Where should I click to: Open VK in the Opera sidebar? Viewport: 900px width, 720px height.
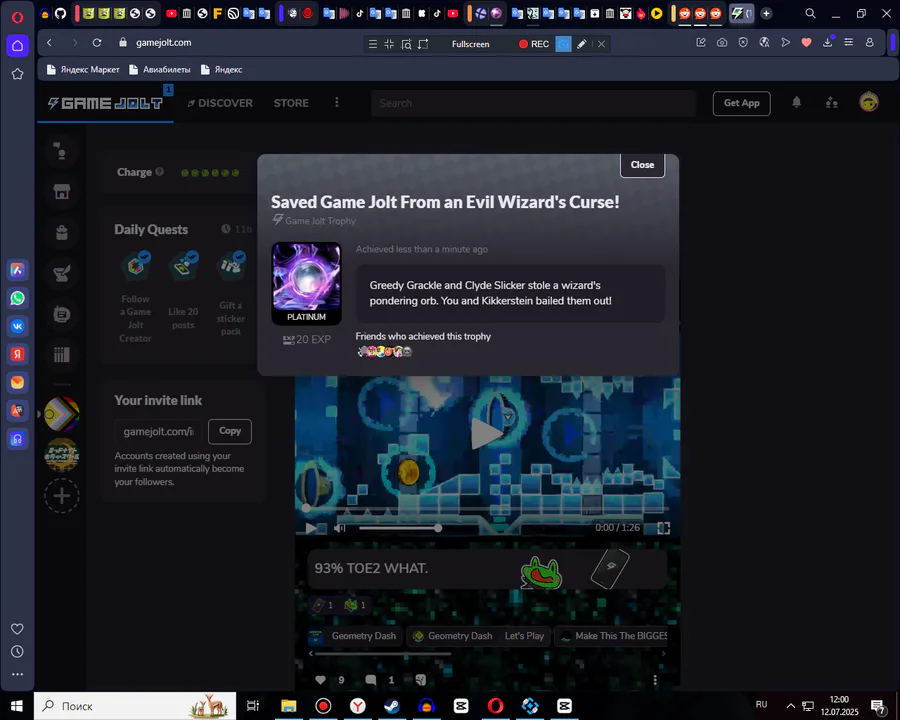click(x=17, y=326)
